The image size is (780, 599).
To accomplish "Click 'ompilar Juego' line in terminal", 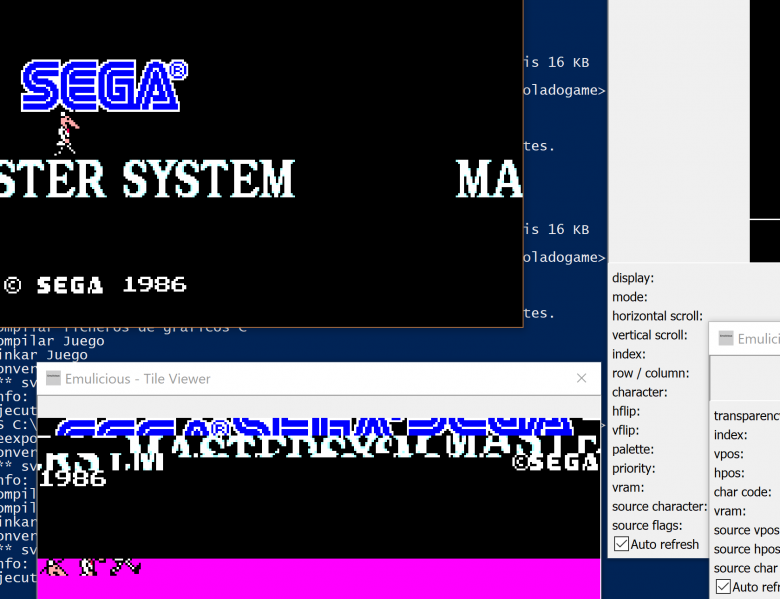I will [x=52, y=341].
